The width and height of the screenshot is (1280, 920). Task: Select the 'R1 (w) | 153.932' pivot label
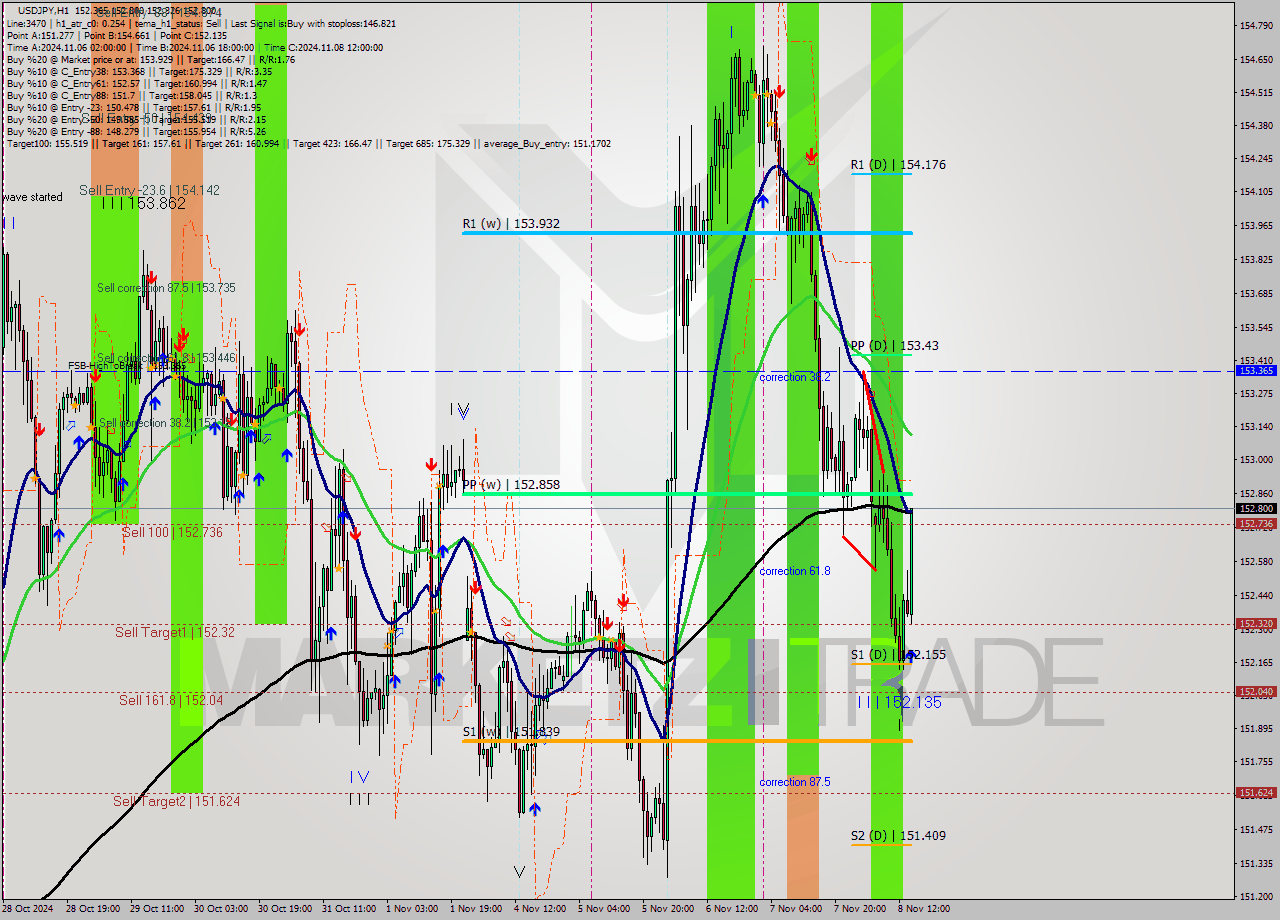point(511,224)
